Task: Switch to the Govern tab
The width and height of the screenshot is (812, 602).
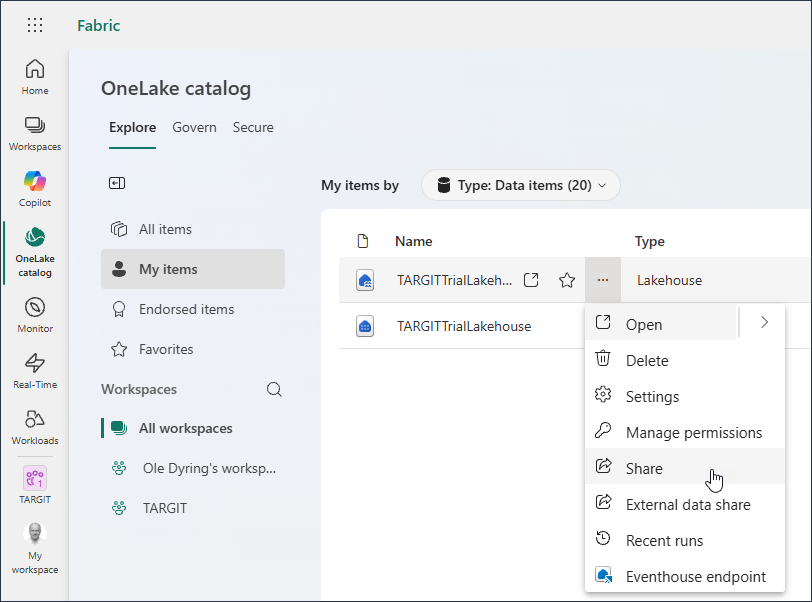Action: click(194, 127)
